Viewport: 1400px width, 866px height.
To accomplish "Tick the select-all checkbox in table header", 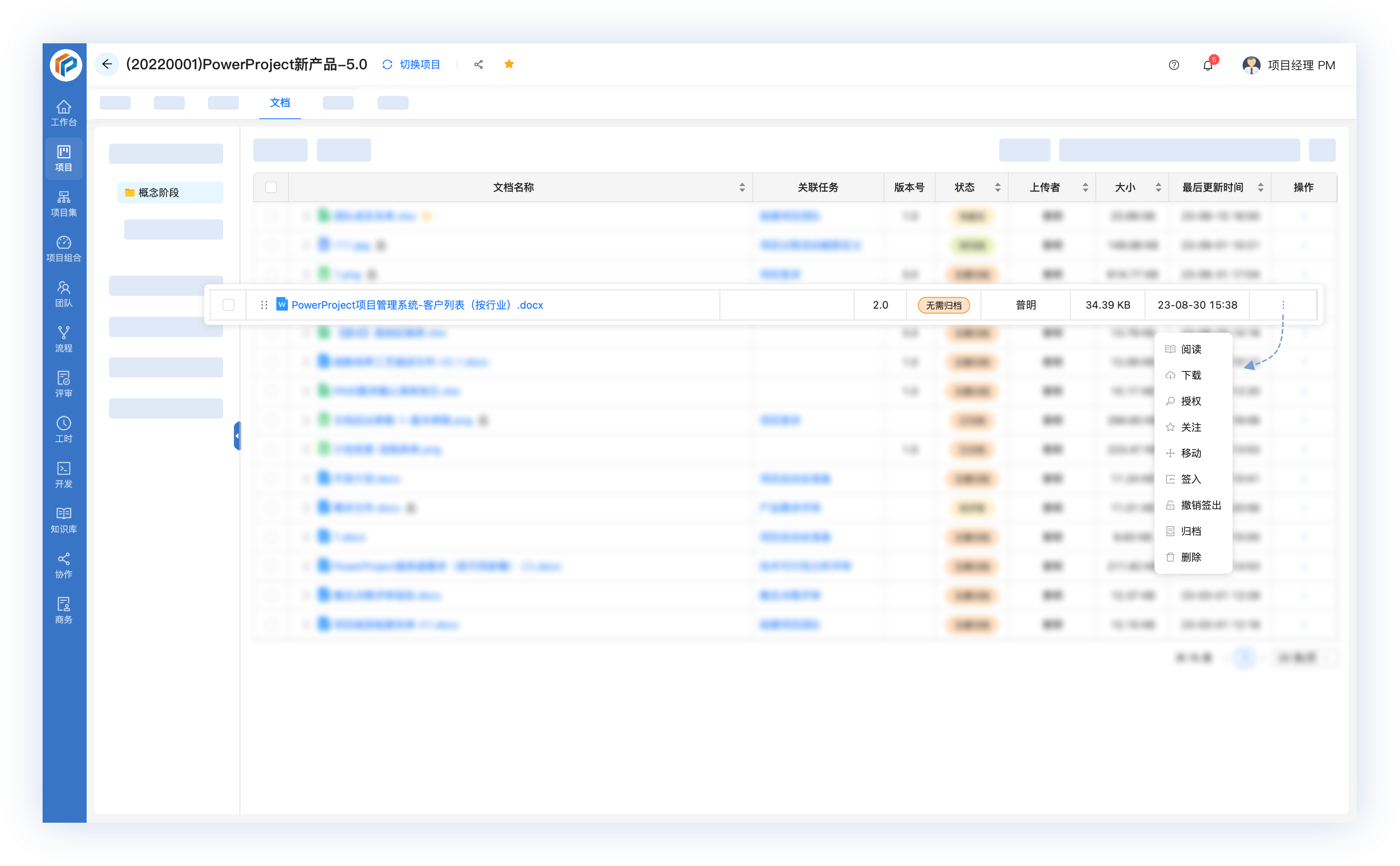I will (271, 187).
